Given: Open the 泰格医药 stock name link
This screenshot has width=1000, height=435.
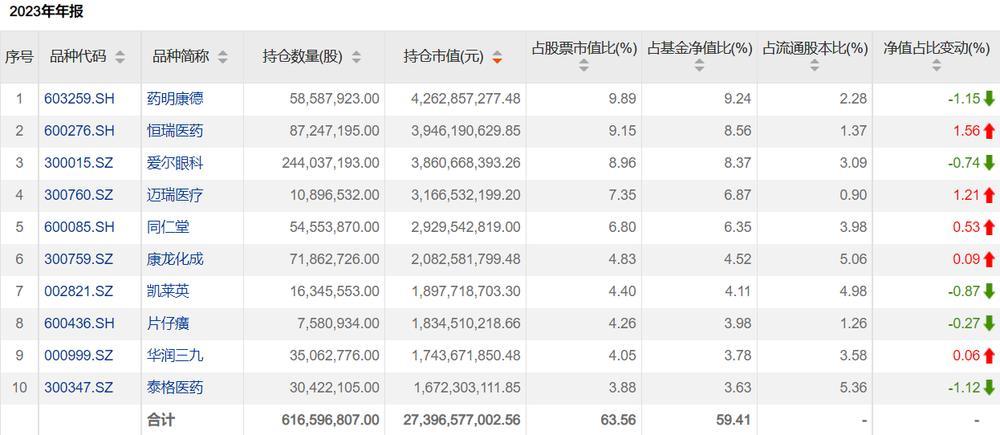Looking at the screenshot, I should pyautogui.click(x=175, y=387).
